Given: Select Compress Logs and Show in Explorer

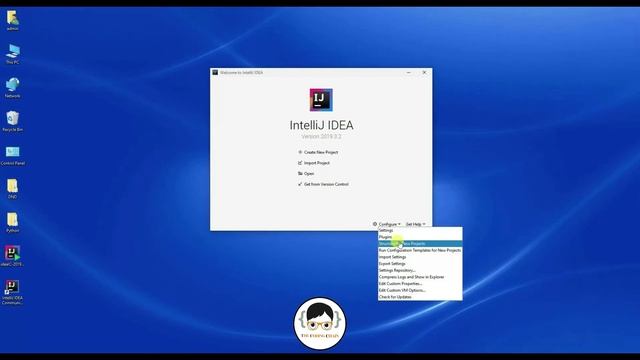Looking at the screenshot, I should [x=420, y=277].
